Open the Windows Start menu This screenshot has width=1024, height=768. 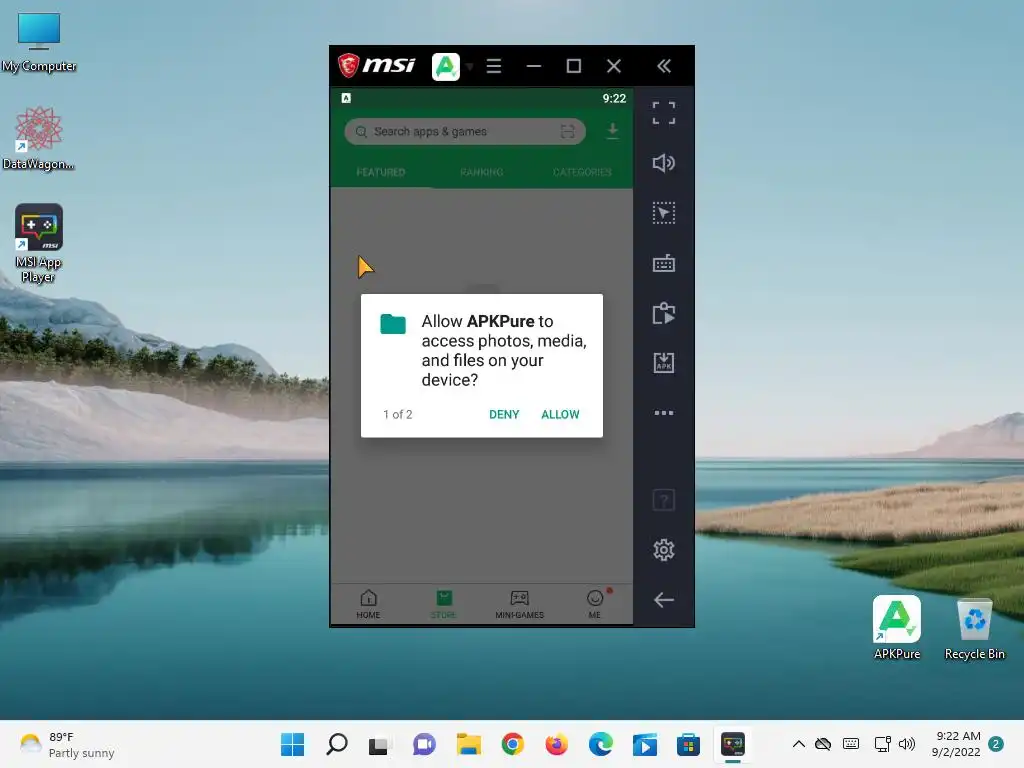tap(293, 744)
